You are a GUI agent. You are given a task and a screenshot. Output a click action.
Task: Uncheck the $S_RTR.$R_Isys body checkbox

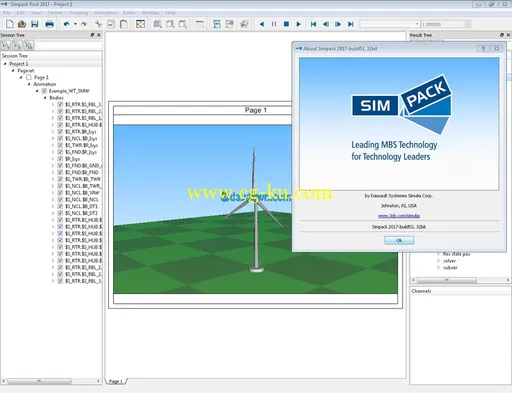click(x=60, y=132)
